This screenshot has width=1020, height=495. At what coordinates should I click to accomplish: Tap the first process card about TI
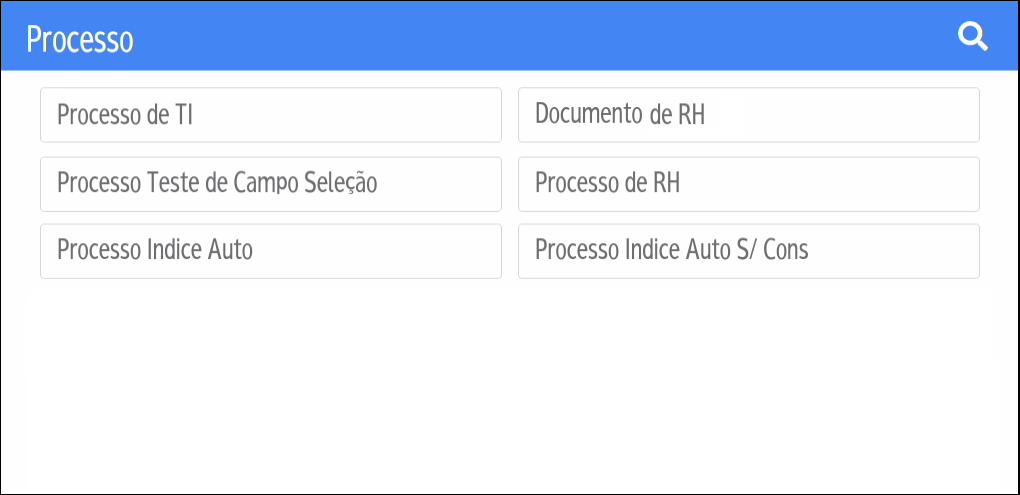(271, 115)
